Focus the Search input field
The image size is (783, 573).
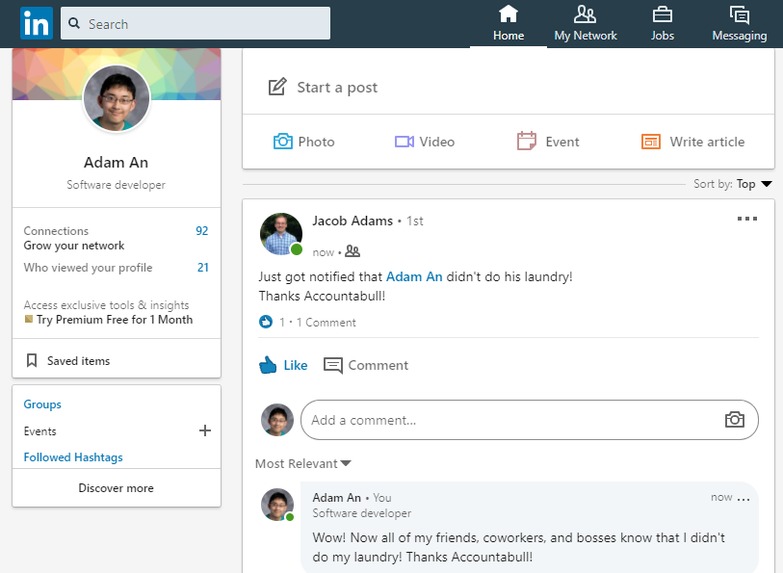coord(195,23)
